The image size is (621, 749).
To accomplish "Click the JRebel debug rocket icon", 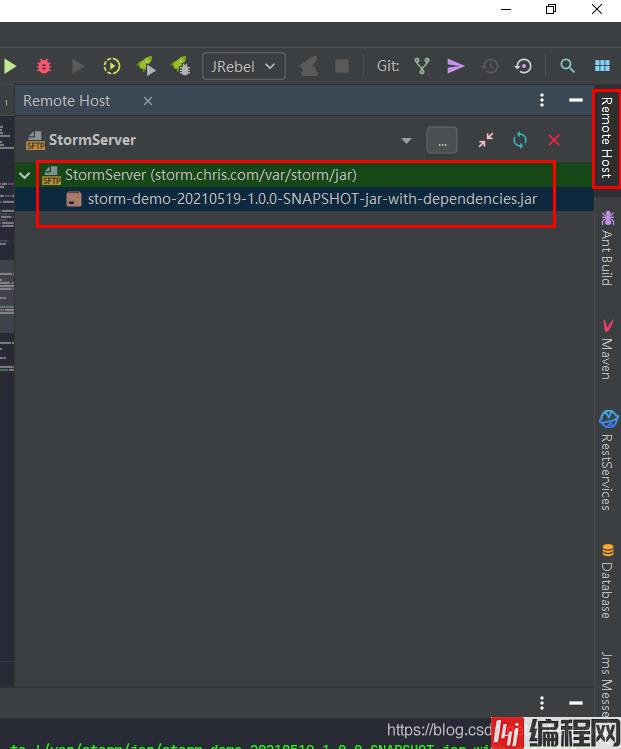I will [180, 66].
